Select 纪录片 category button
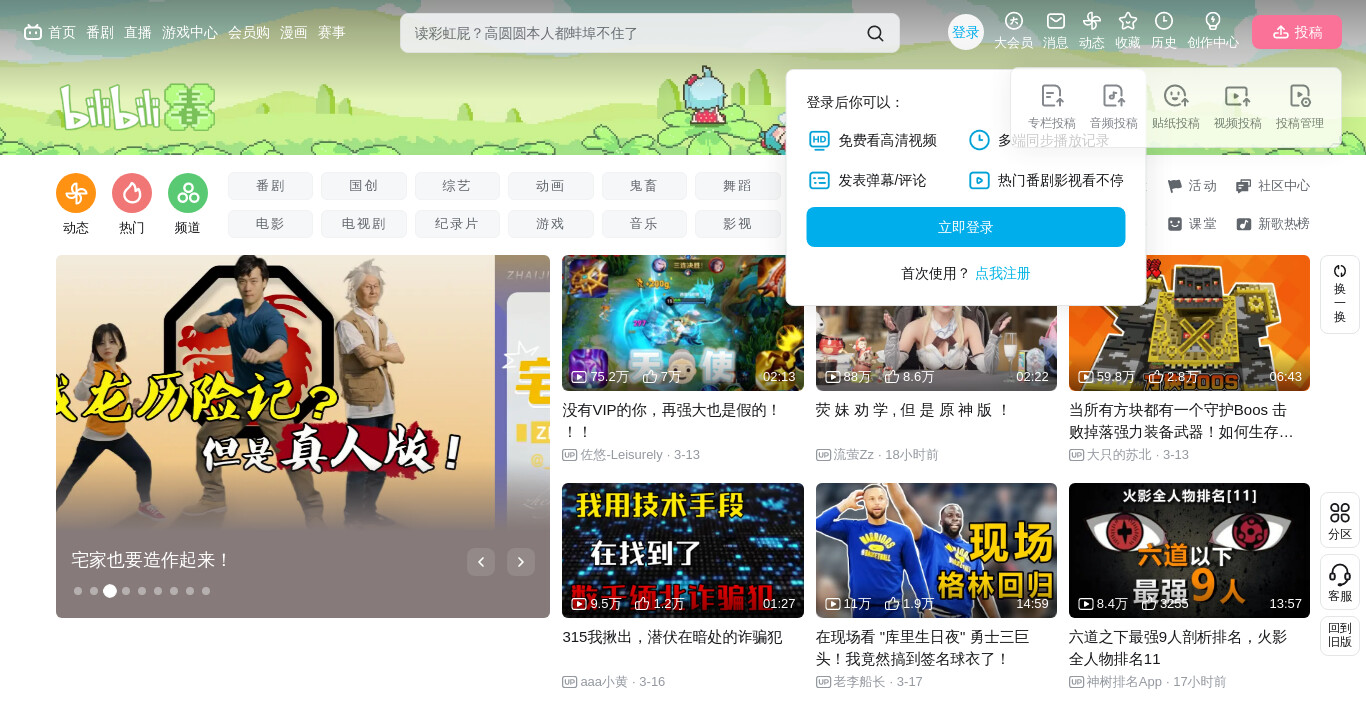Viewport: 1366px width, 728px height. [x=457, y=224]
